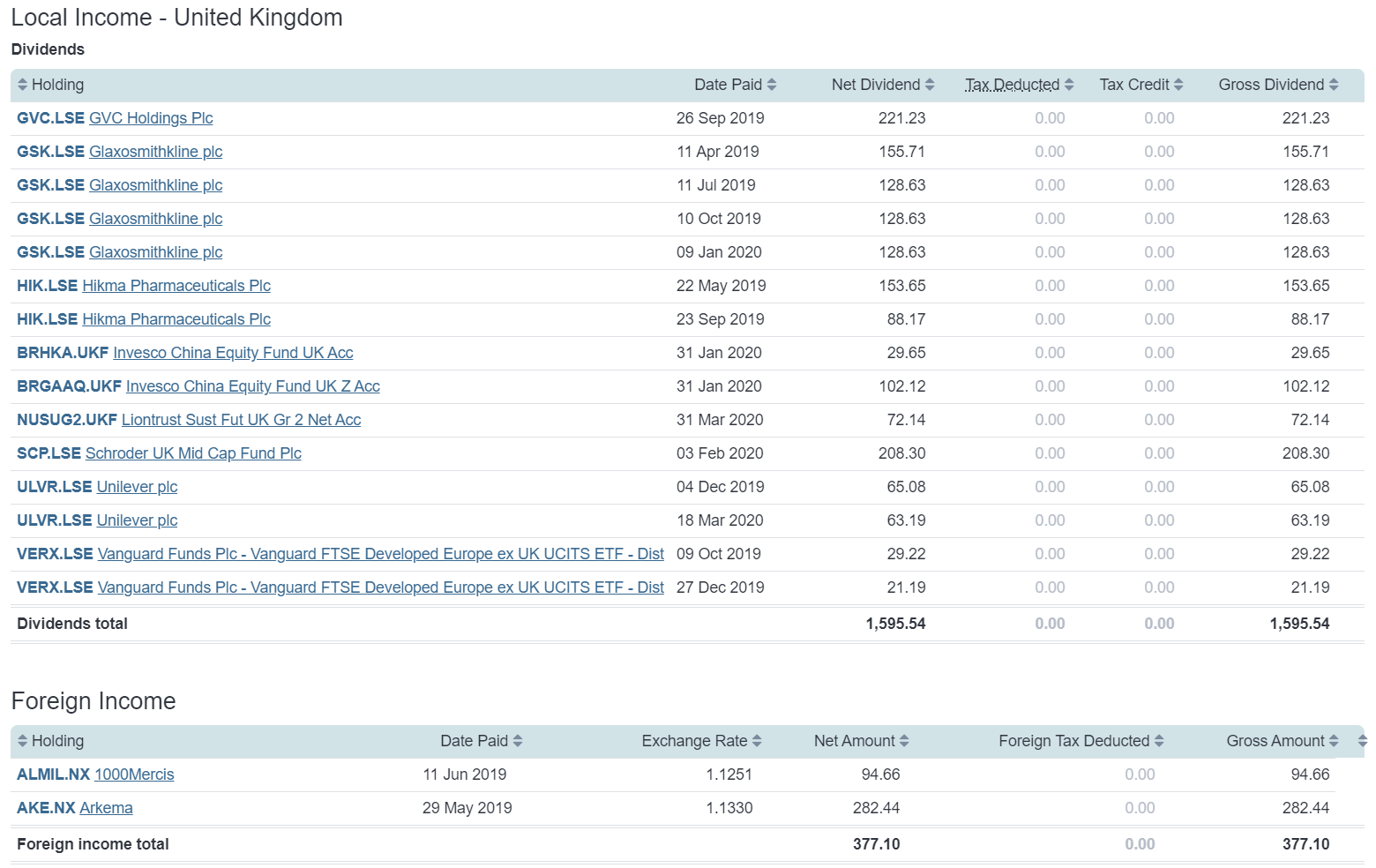This screenshot has height=868, width=1376.
Task: Select the date 26 Sep 2019
Action: coord(721,118)
